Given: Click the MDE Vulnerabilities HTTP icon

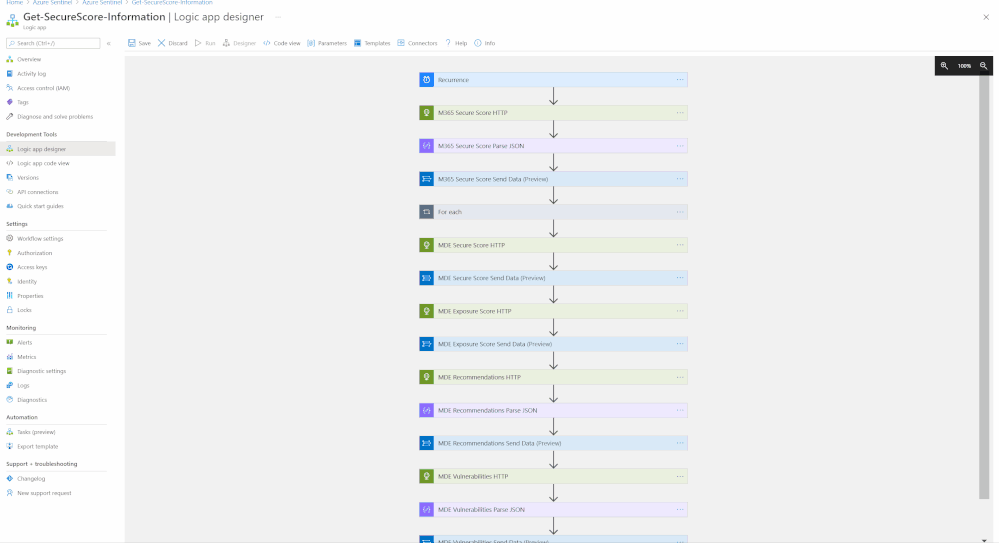Looking at the screenshot, I should [426, 477].
